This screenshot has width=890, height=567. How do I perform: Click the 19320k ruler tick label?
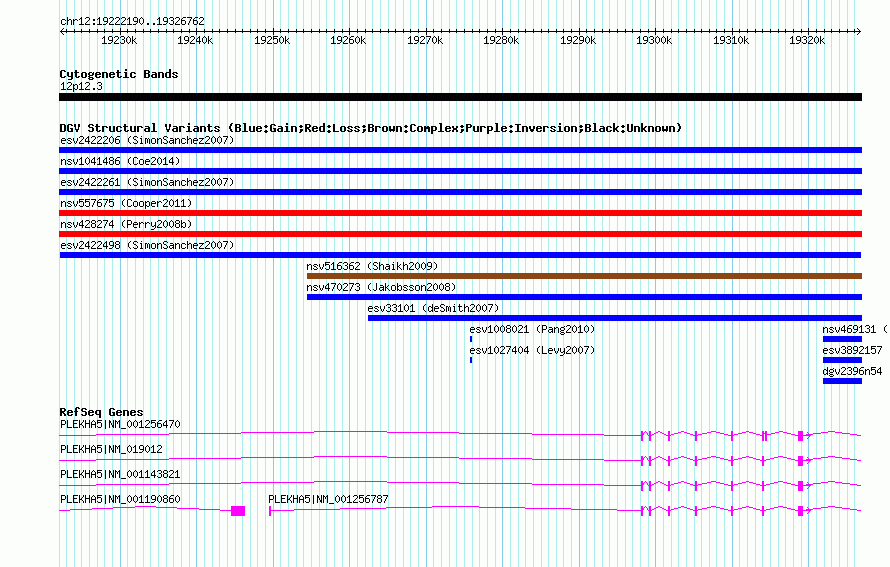click(x=807, y=40)
